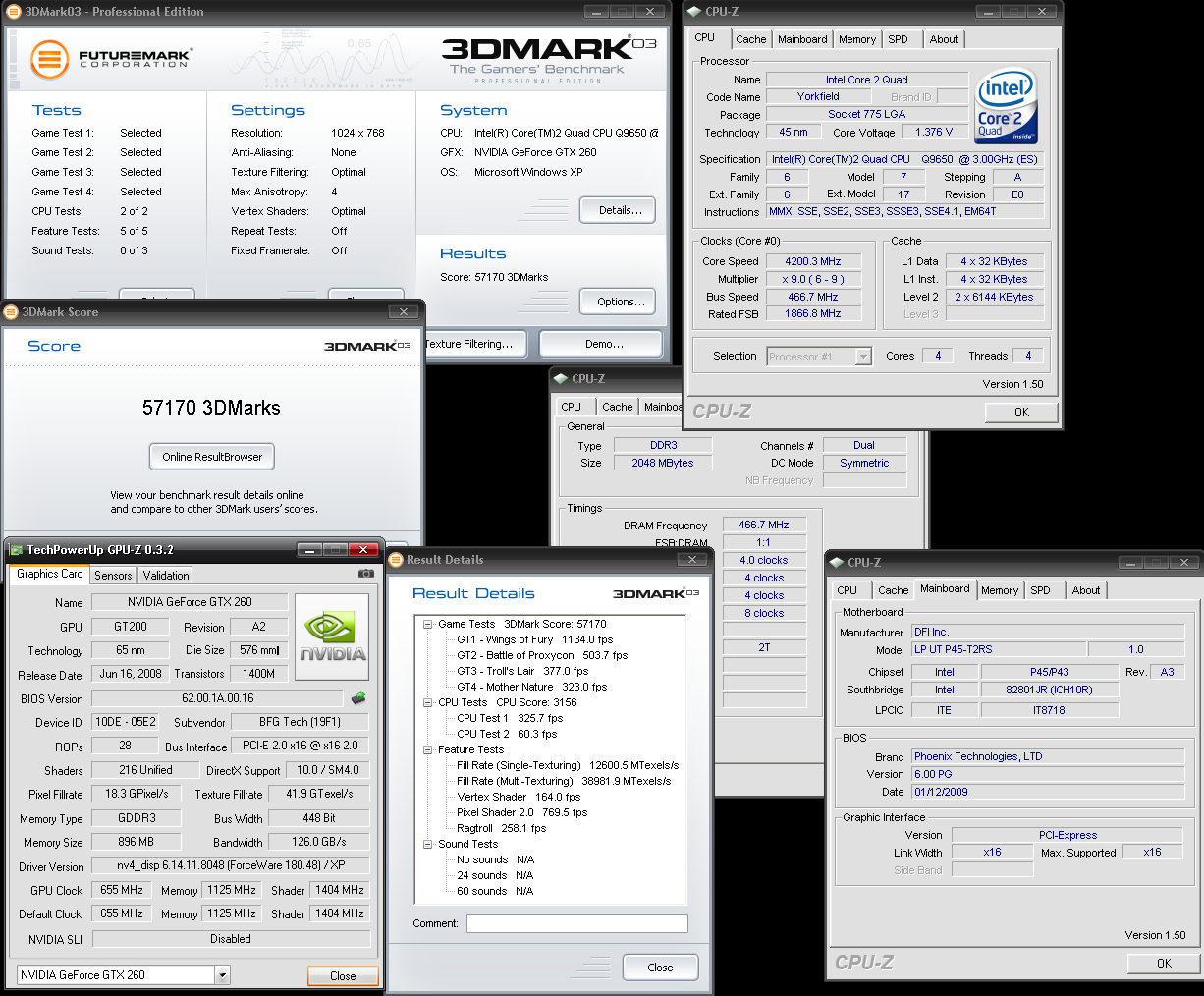This screenshot has width=1204, height=996.
Task: Collapse the Feature Tests tree node
Action: coord(428,749)
